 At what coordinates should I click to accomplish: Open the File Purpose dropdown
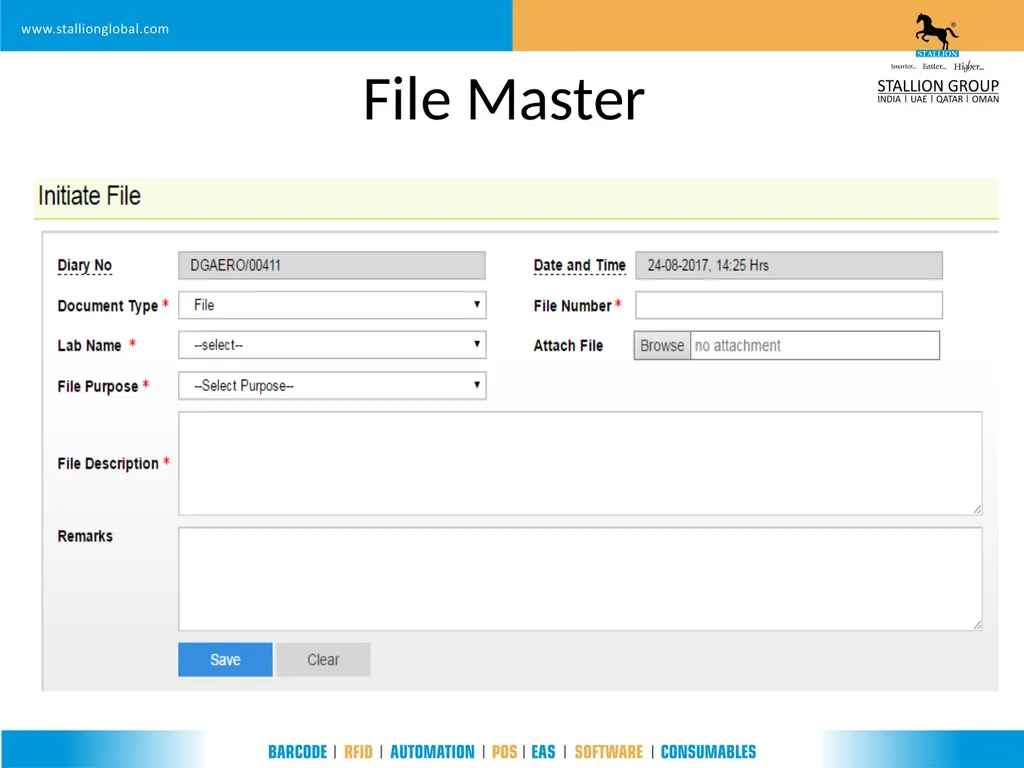[332, 385]
